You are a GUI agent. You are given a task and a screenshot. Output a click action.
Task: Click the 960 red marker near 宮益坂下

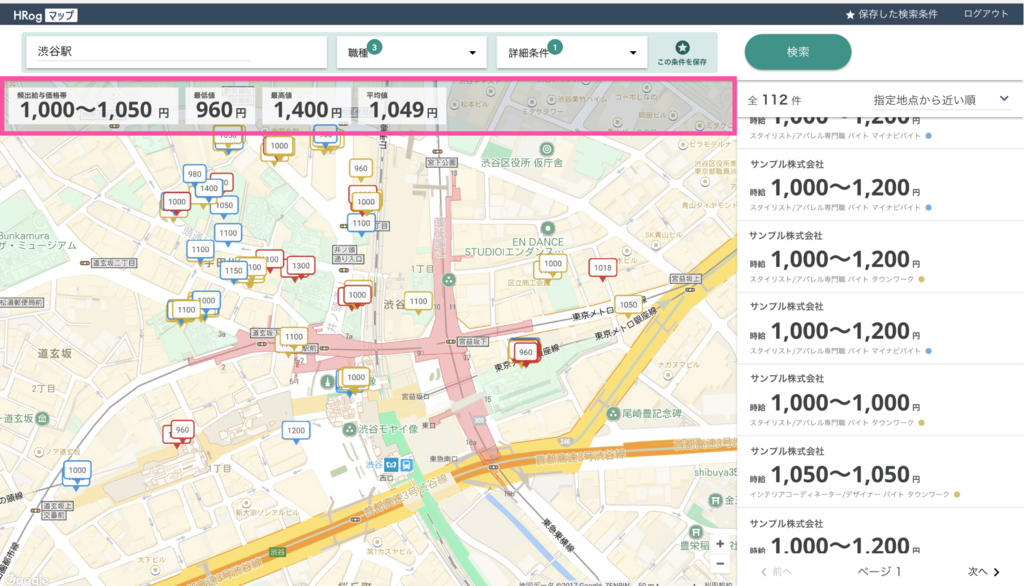[x=526, y=353]
